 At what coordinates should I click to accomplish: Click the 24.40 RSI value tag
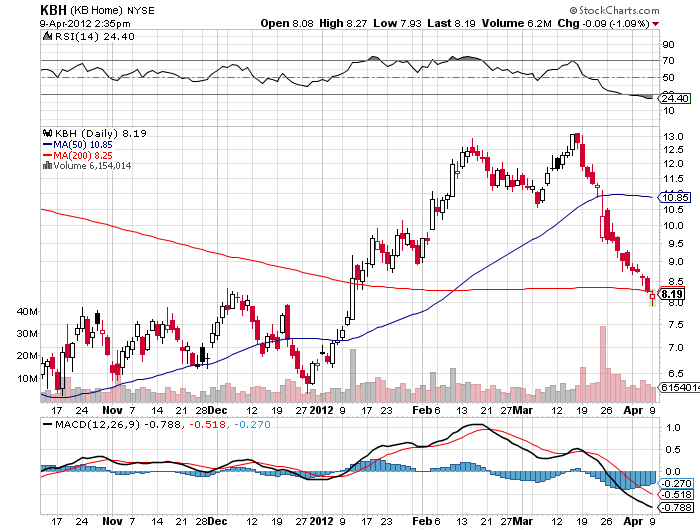675,98
